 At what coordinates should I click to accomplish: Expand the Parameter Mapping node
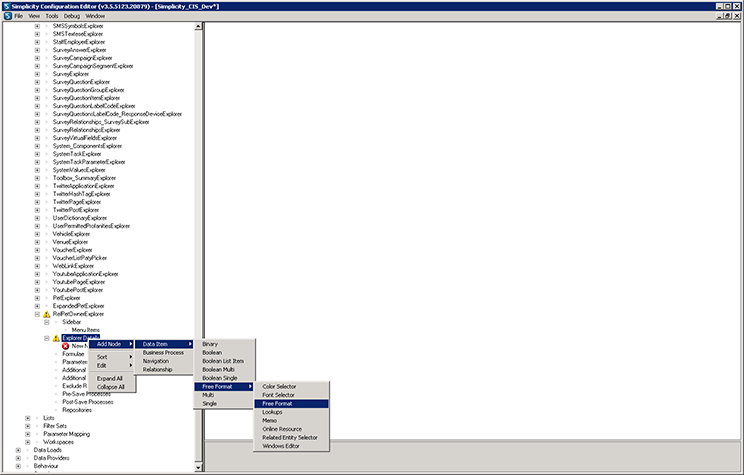click(x=28, y=434)
